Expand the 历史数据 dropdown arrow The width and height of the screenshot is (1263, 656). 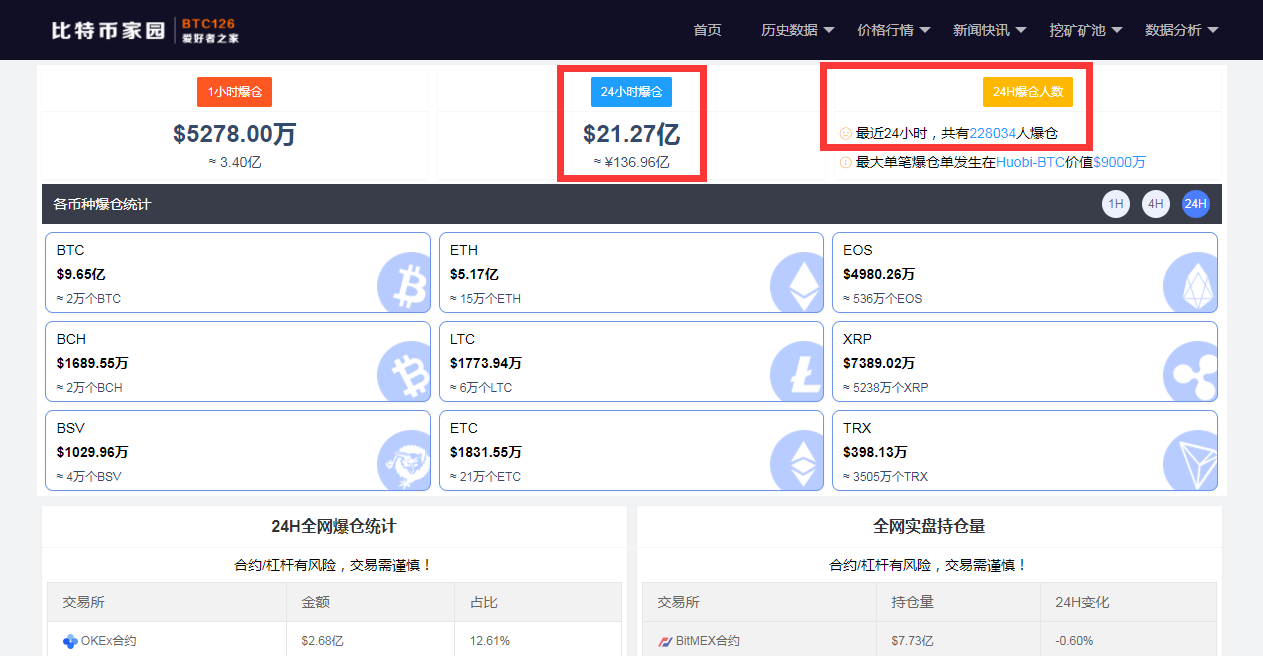pyautogui.click(x=829, y=30)
